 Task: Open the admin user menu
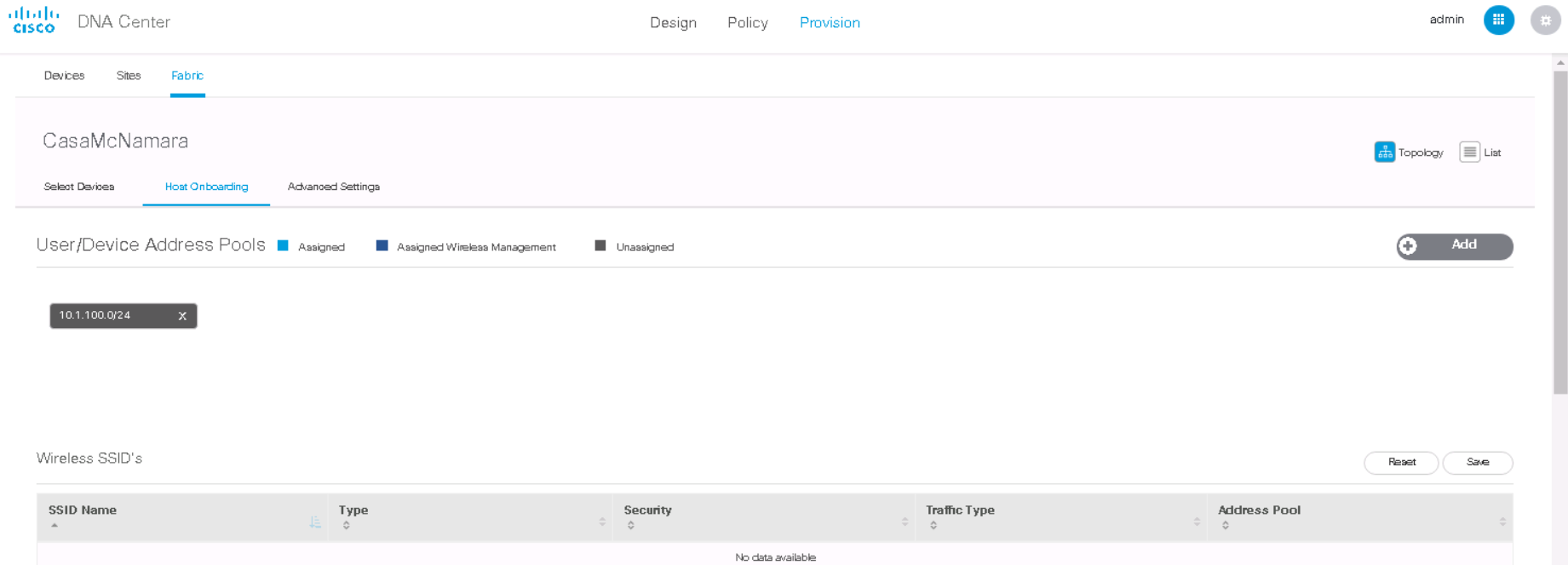tap(1446, 20)
